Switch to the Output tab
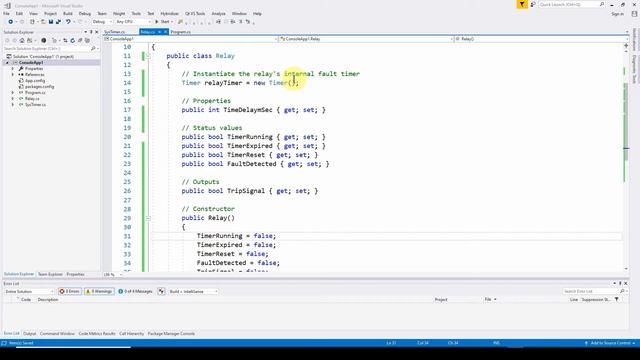Image resolution: width=640 pixels, height=360 pixels. click(29, 333)
